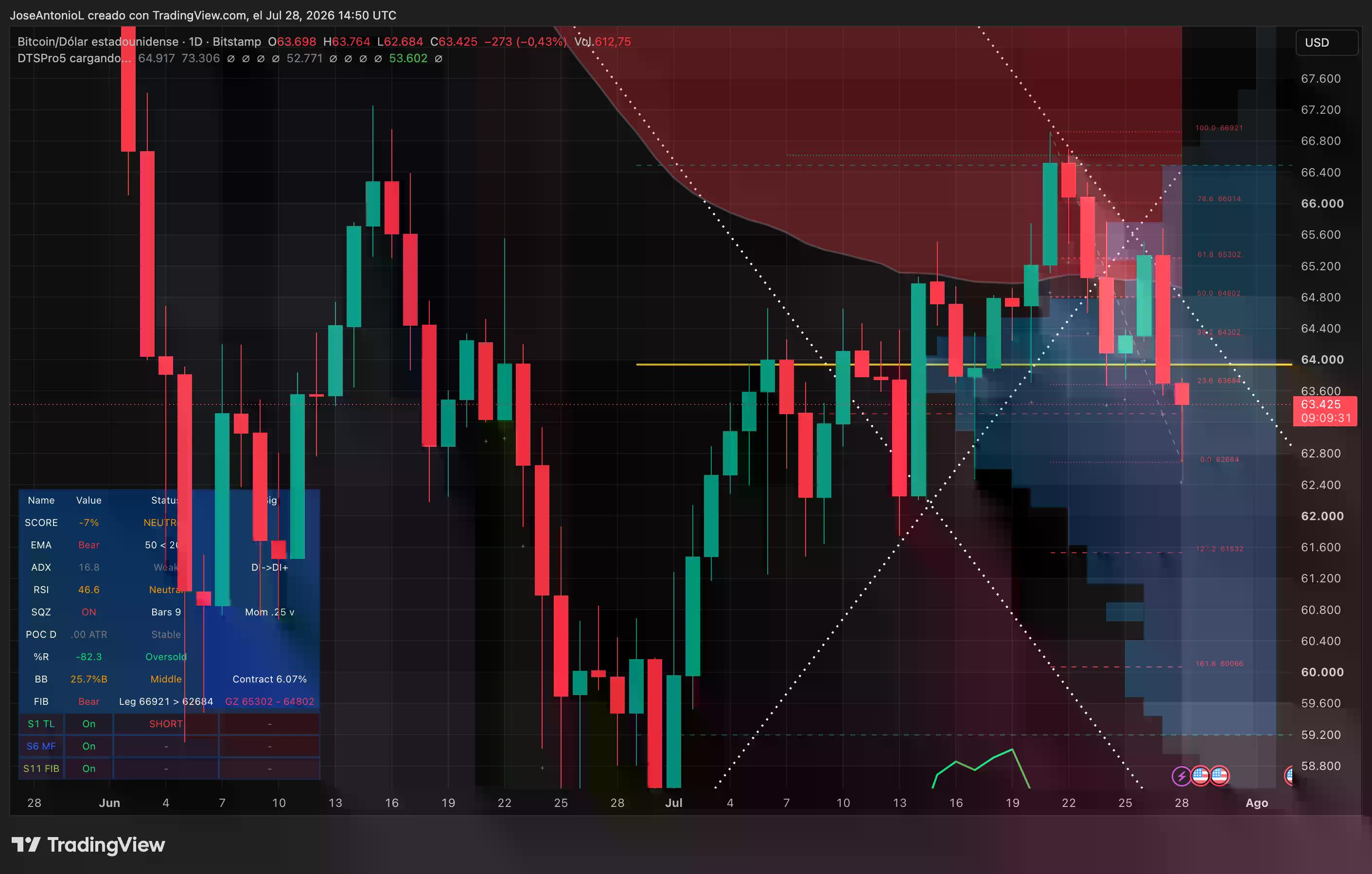Click the 60.000 price axis label
Image resolution: width=1372 pixels, height=874 pixels.
pyautogui.click(x=1322, y=672)
